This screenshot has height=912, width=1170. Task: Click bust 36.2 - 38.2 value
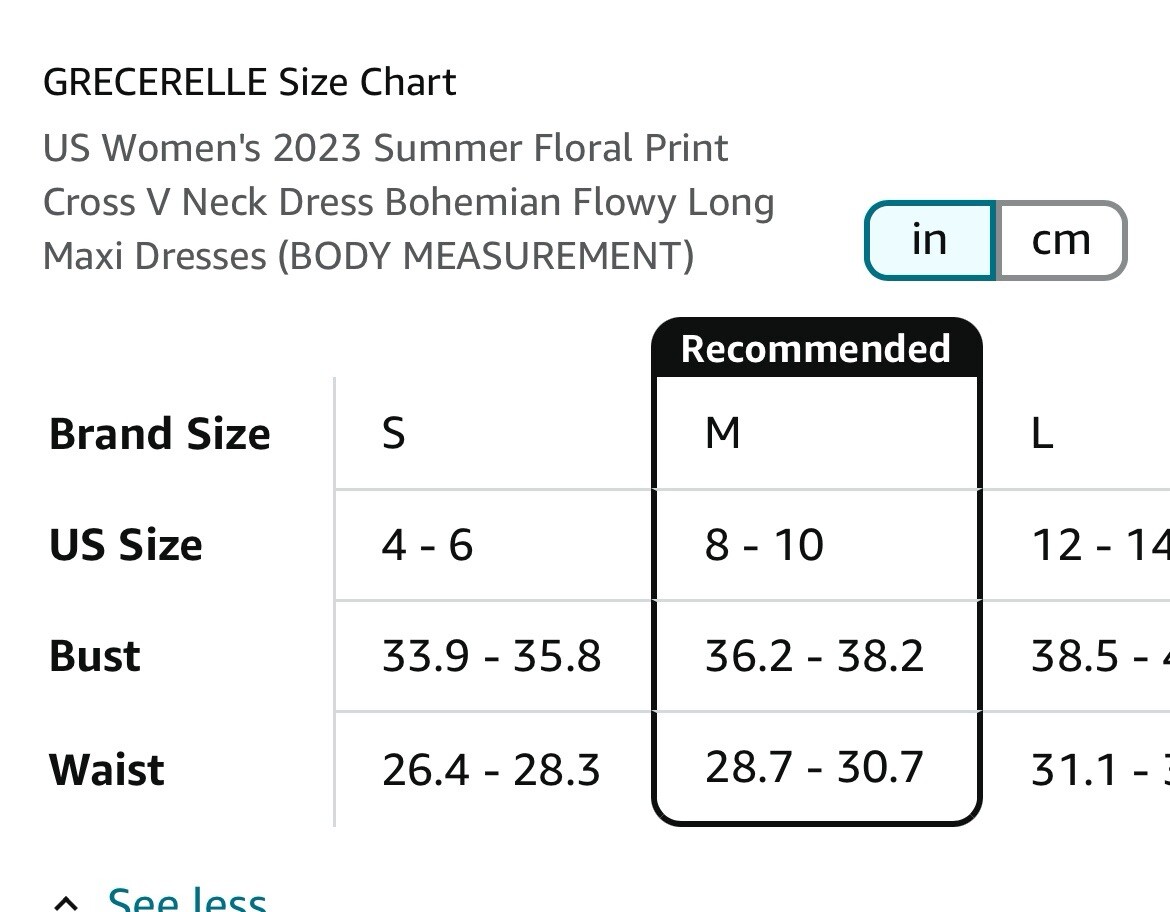814,656
